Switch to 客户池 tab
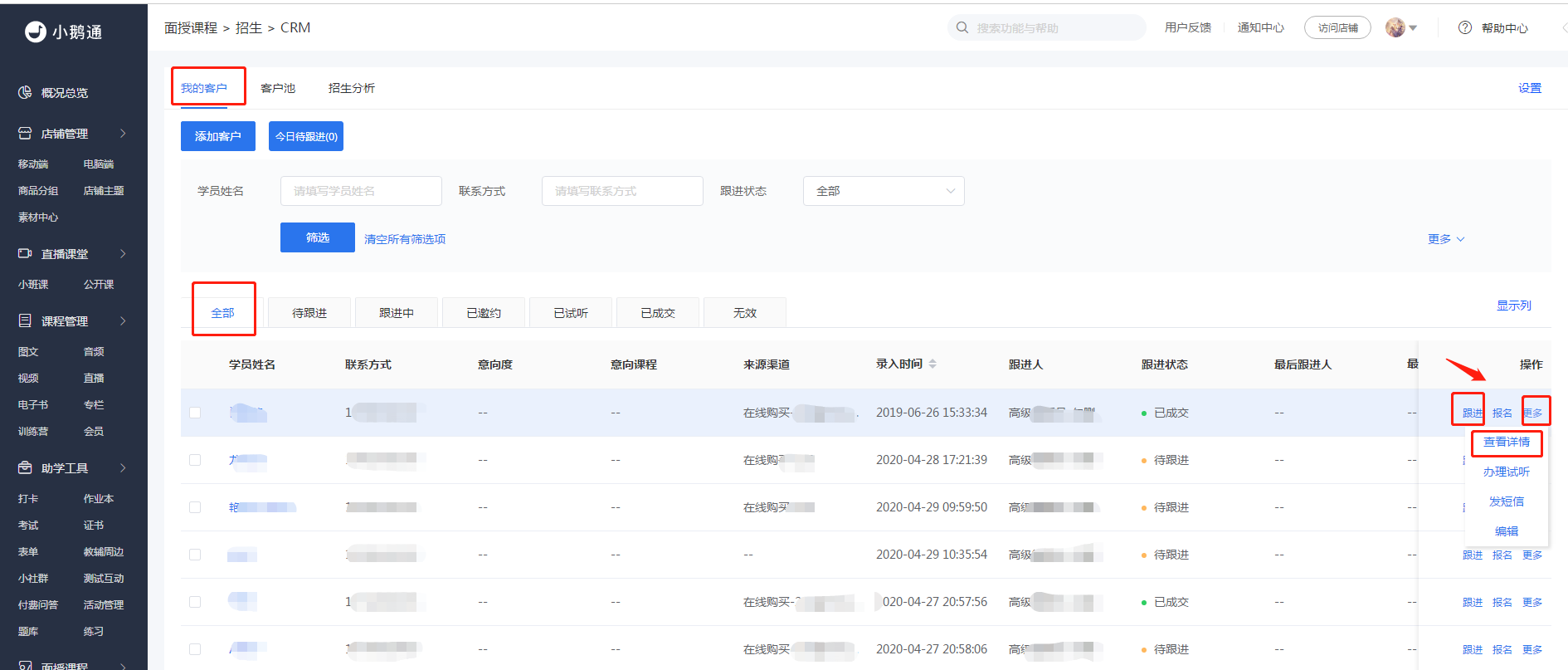1568x670 pixels. click(278, 88)
